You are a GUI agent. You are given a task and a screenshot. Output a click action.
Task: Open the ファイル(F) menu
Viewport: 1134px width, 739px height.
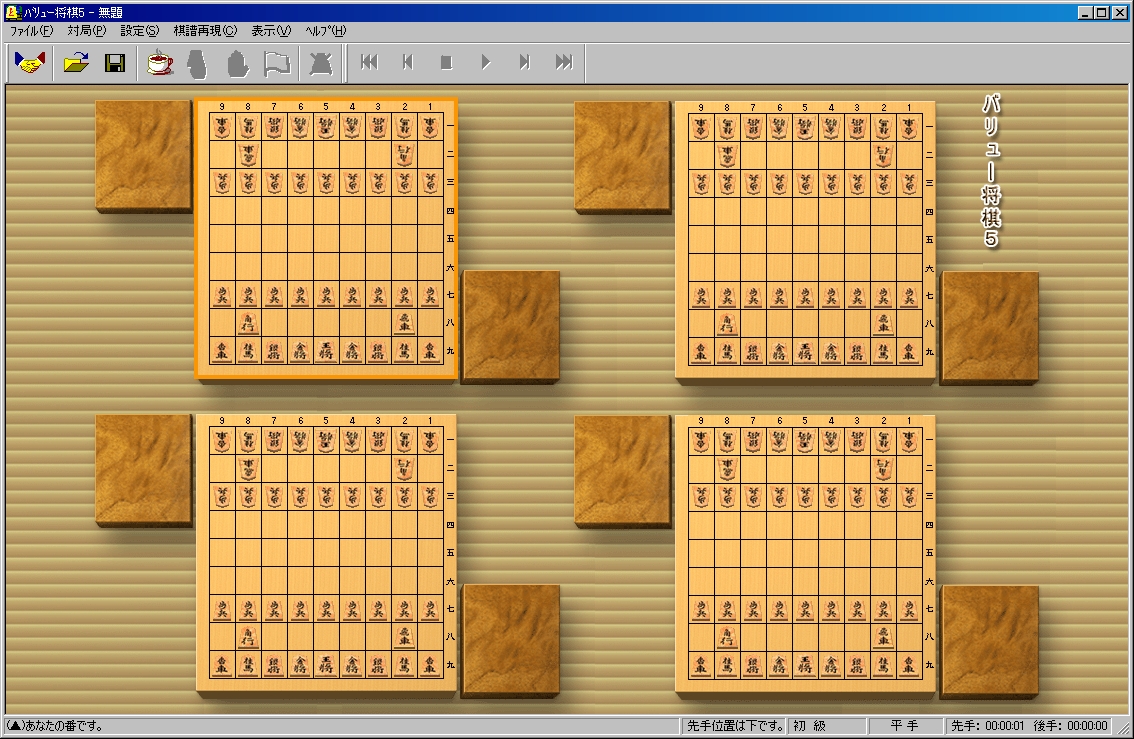31,31
